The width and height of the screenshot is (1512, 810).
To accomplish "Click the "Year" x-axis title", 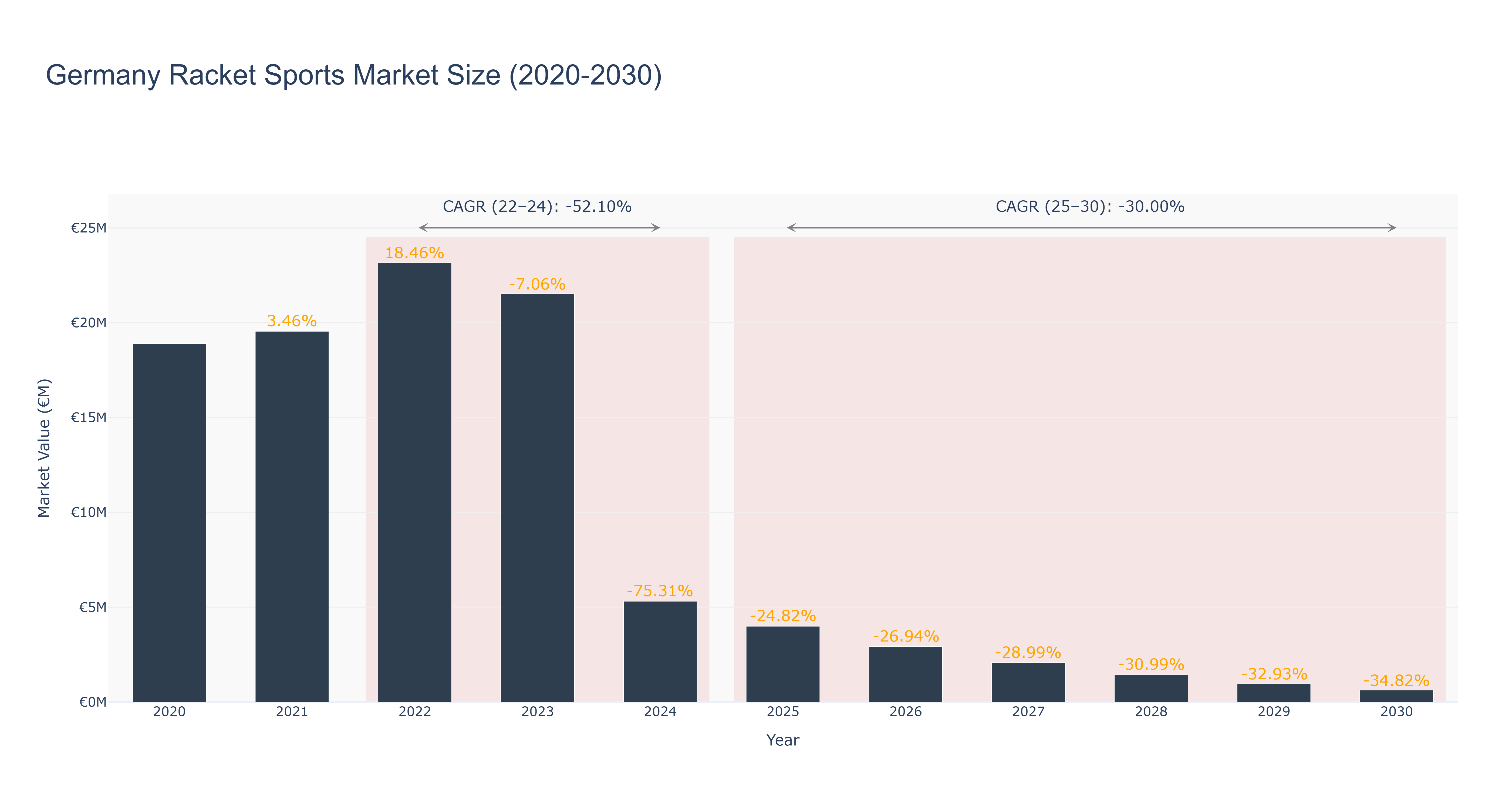I will pos(782,740).
